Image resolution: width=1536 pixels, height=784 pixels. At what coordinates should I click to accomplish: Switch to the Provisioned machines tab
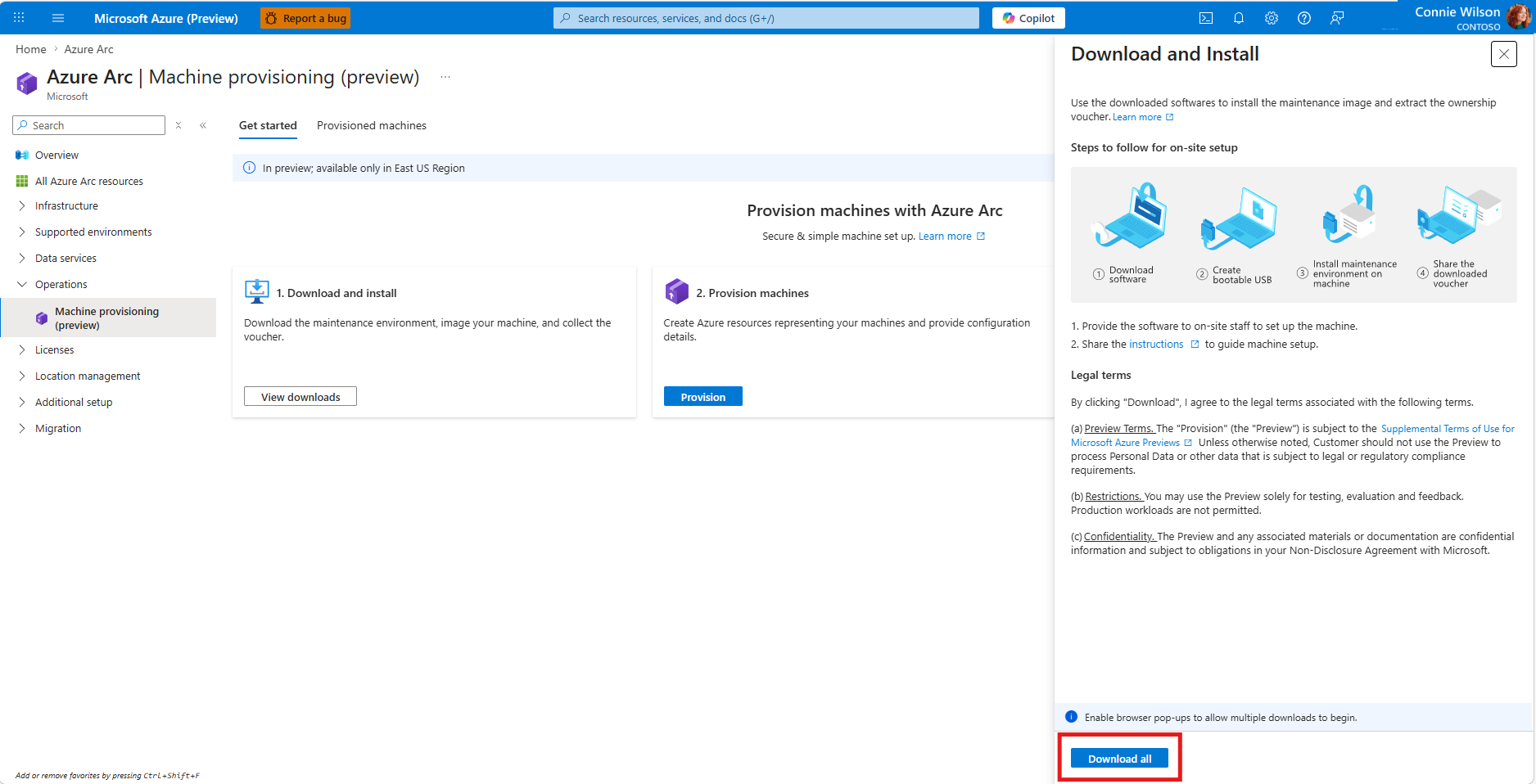(x=372, y=125)
